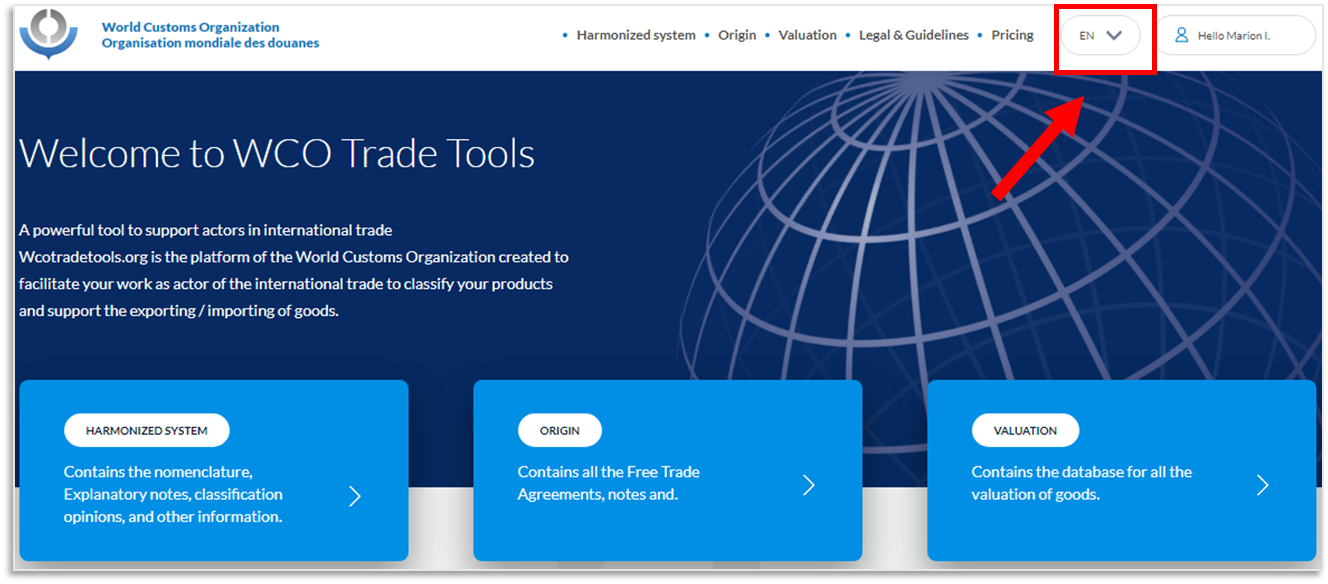Click the Free Trade Agreements description text
Screen dimensions: 1328x584
pyautogui.click(x=609, y=483)
